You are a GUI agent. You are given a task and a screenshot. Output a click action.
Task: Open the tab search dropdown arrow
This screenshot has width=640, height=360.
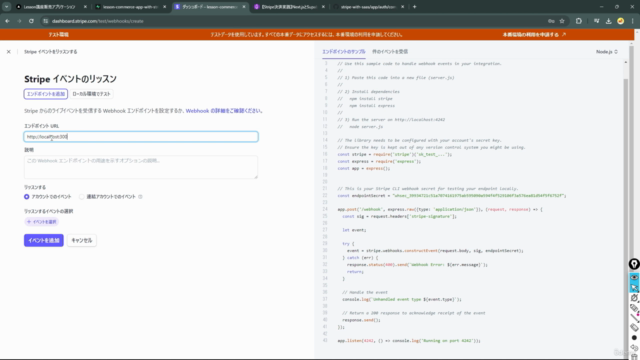7,7
